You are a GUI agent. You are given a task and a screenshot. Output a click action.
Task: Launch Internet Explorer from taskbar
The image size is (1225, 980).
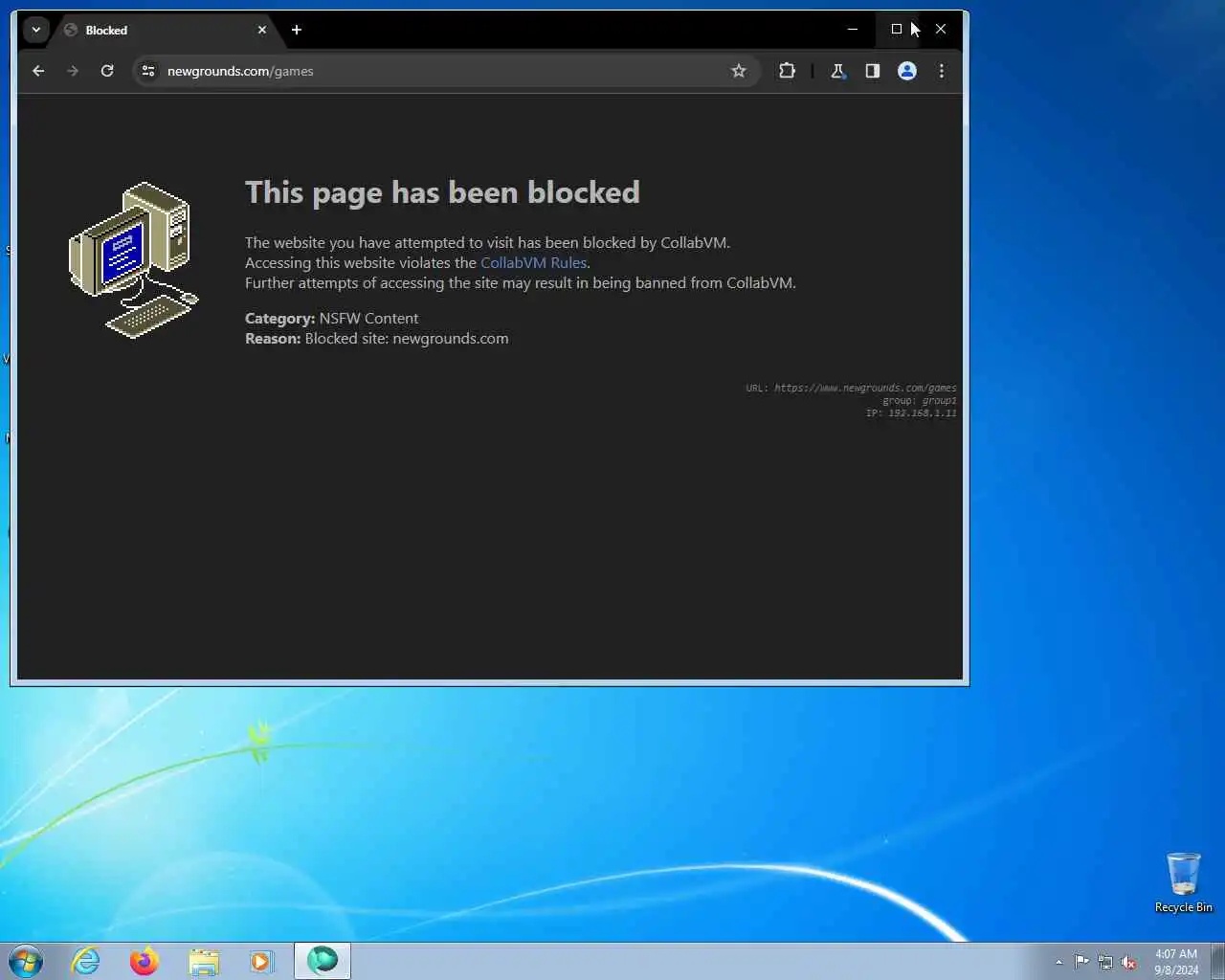click(86, 961)
